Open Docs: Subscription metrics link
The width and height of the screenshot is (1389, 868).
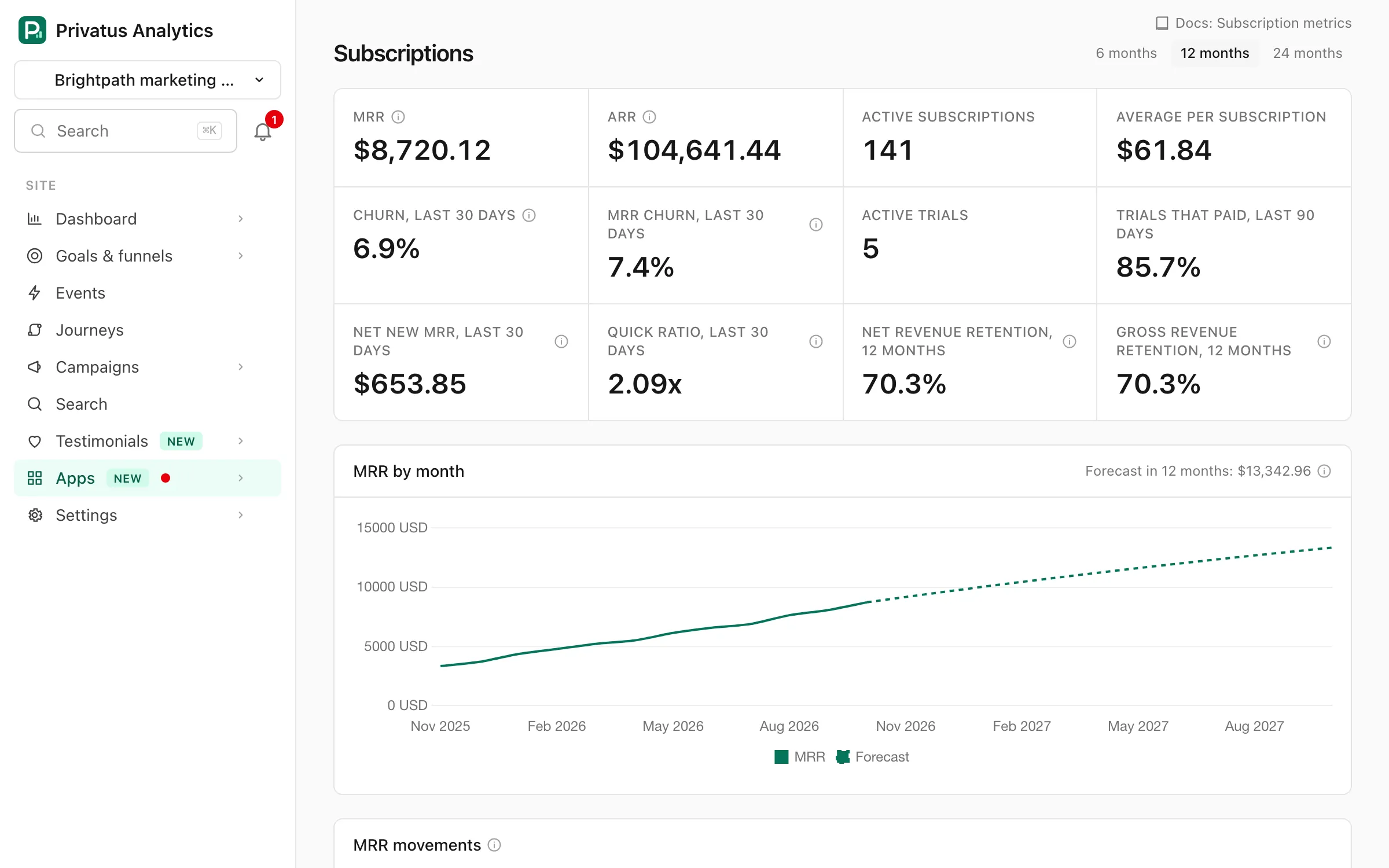coord(1254,23)
